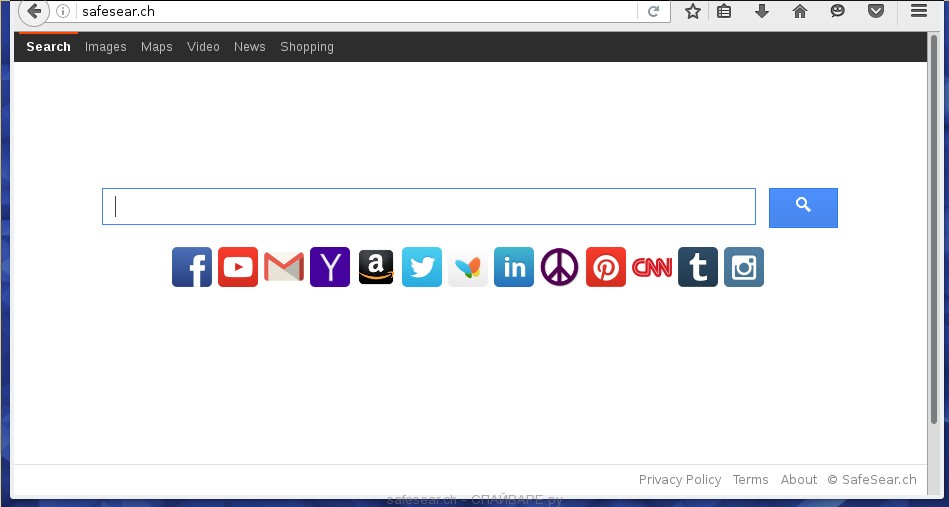Open the Terms link

point(750,480)
